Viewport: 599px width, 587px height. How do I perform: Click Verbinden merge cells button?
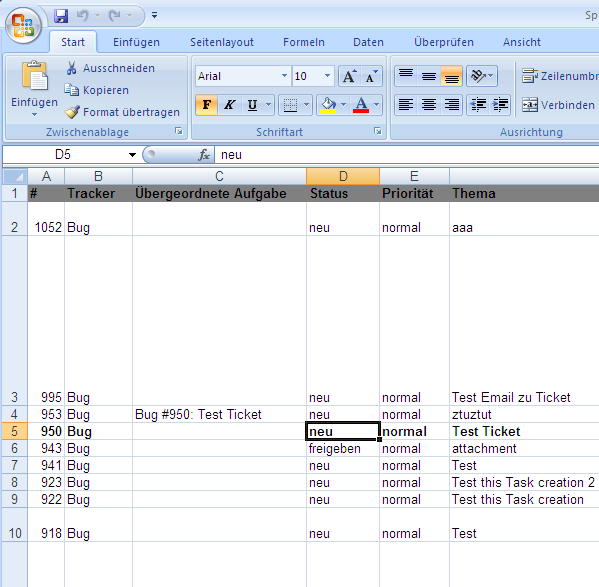click(560, 105)
